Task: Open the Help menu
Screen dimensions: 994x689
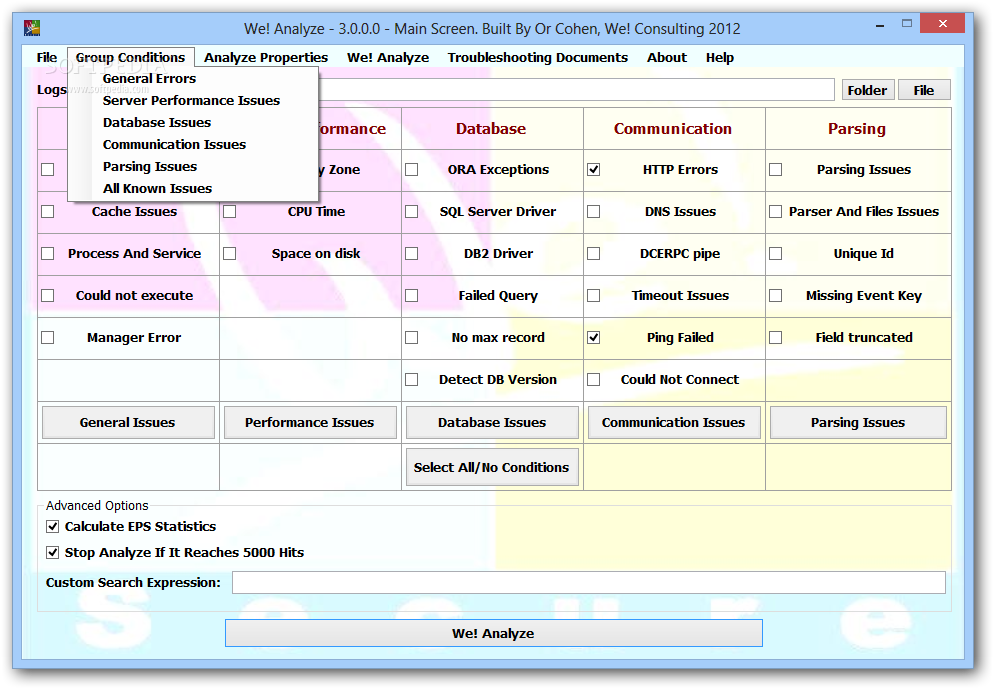Action: tap(720, 58)
